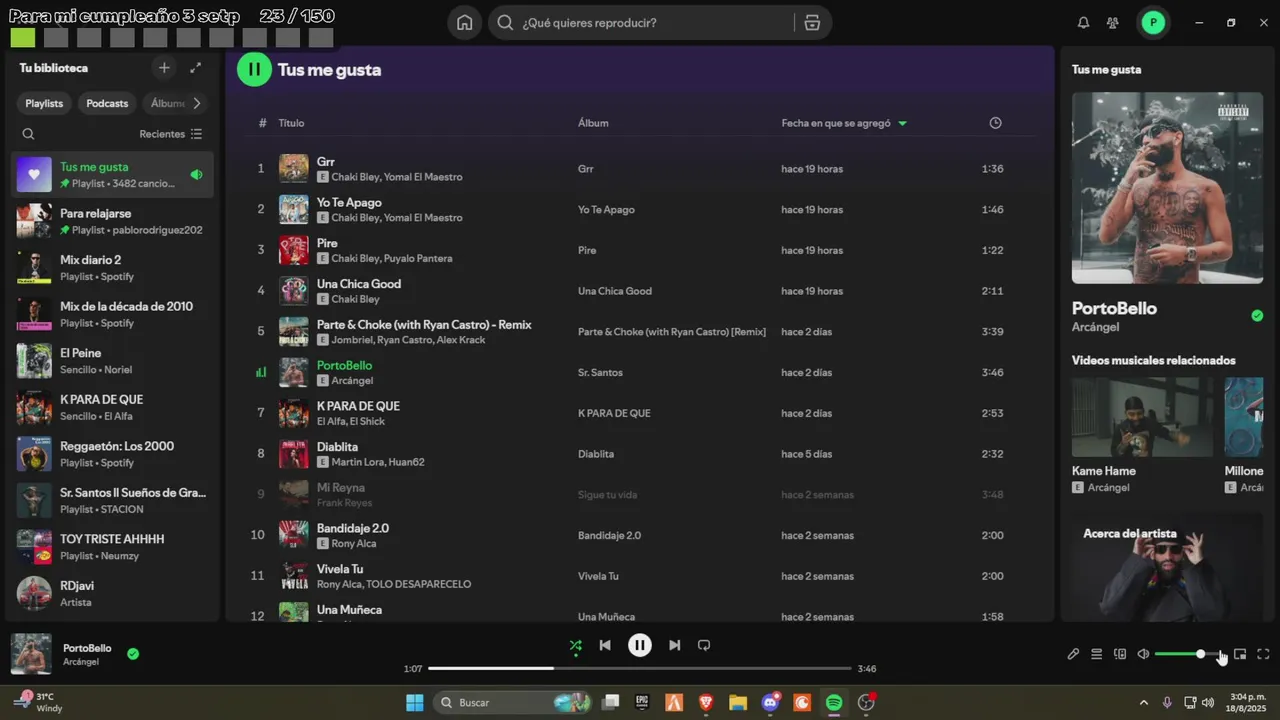Toggle saved check beside PortoBello in player bar
This screenshot has height=720, width=1280.
[133, 654]
